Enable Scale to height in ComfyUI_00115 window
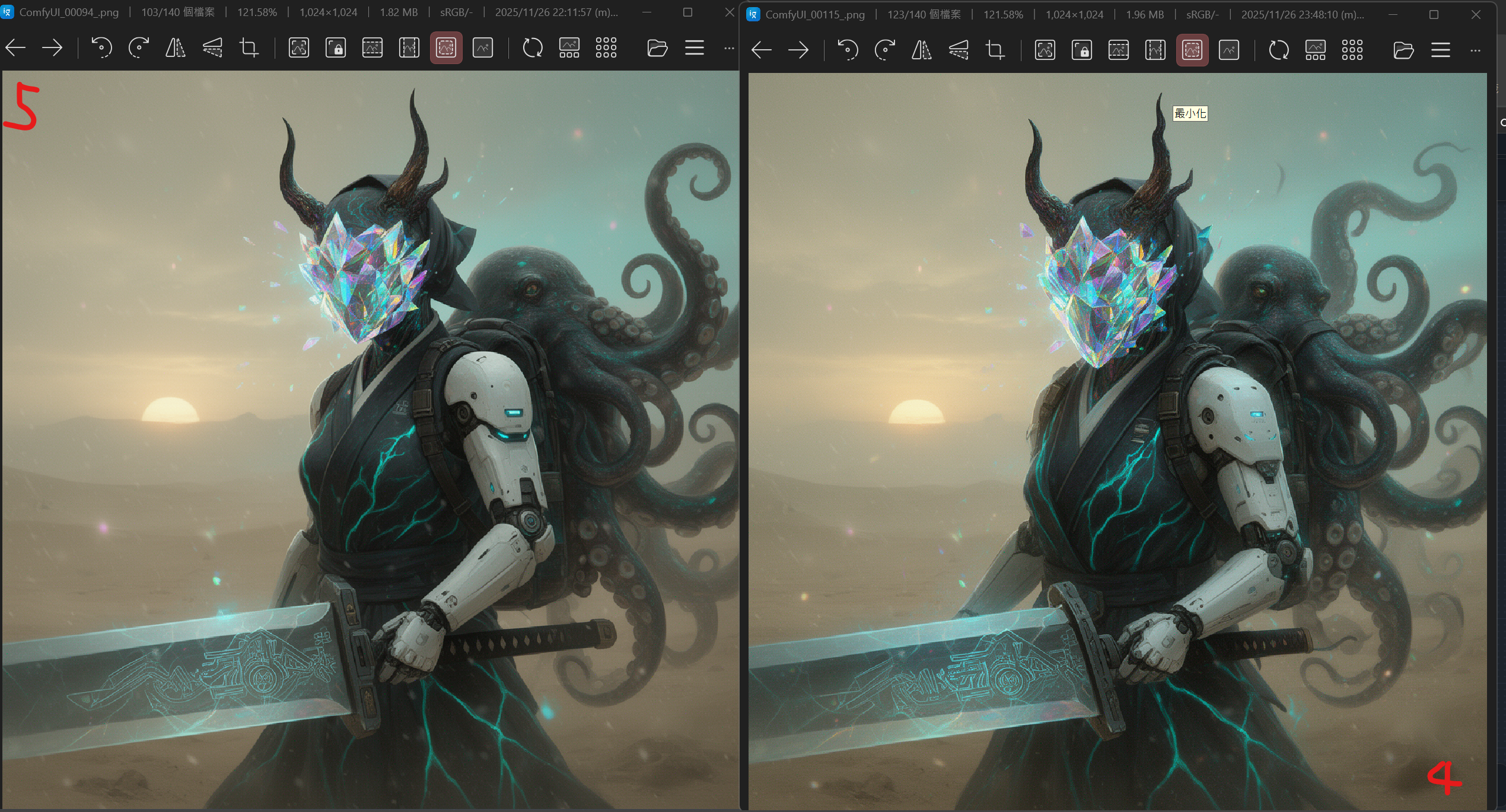Image resolution: width=1506 pixels, height=812 pixels. pyautogui.click(x=1155, y=50)
